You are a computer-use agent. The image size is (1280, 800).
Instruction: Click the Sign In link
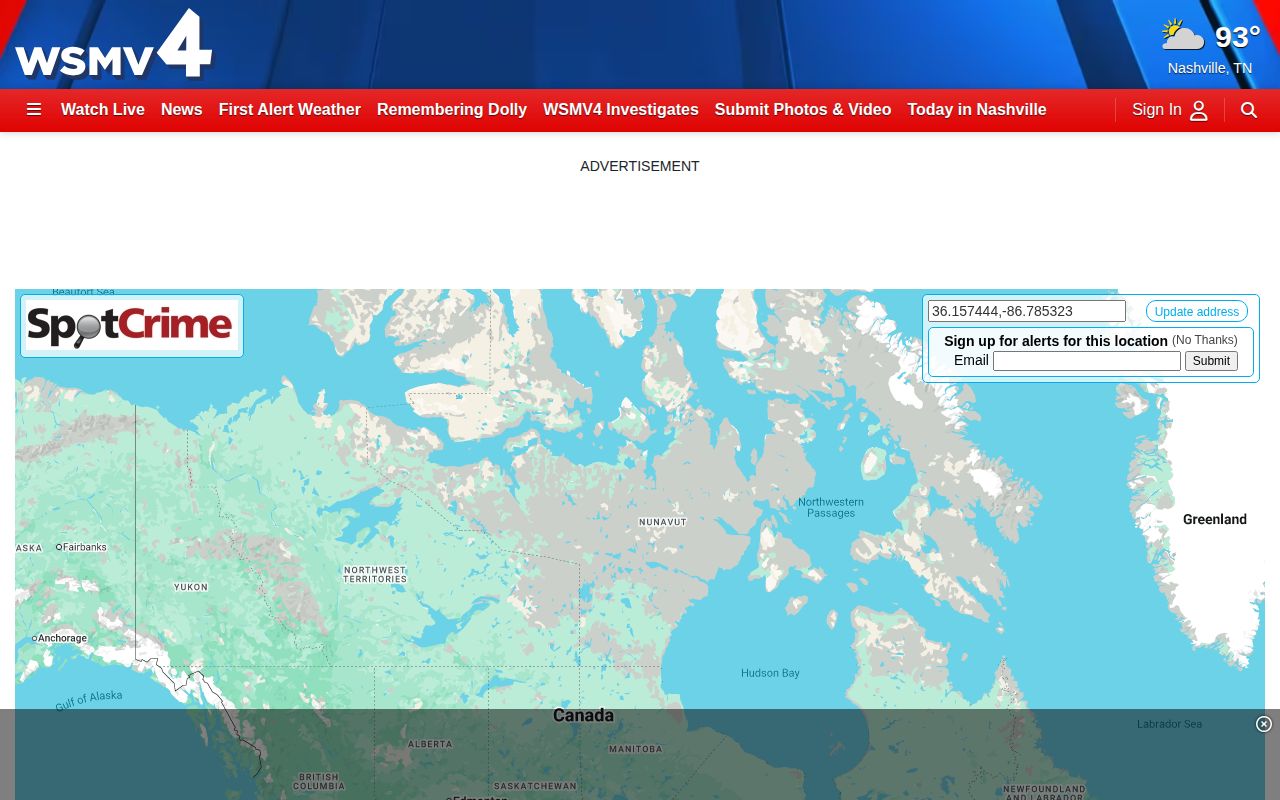(x=1157, y=110)
